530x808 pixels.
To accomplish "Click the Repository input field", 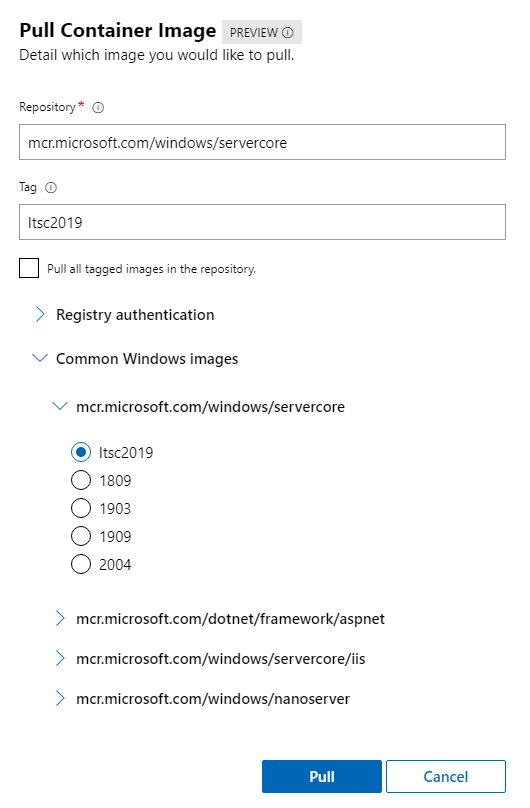I will tap(262, 142).
